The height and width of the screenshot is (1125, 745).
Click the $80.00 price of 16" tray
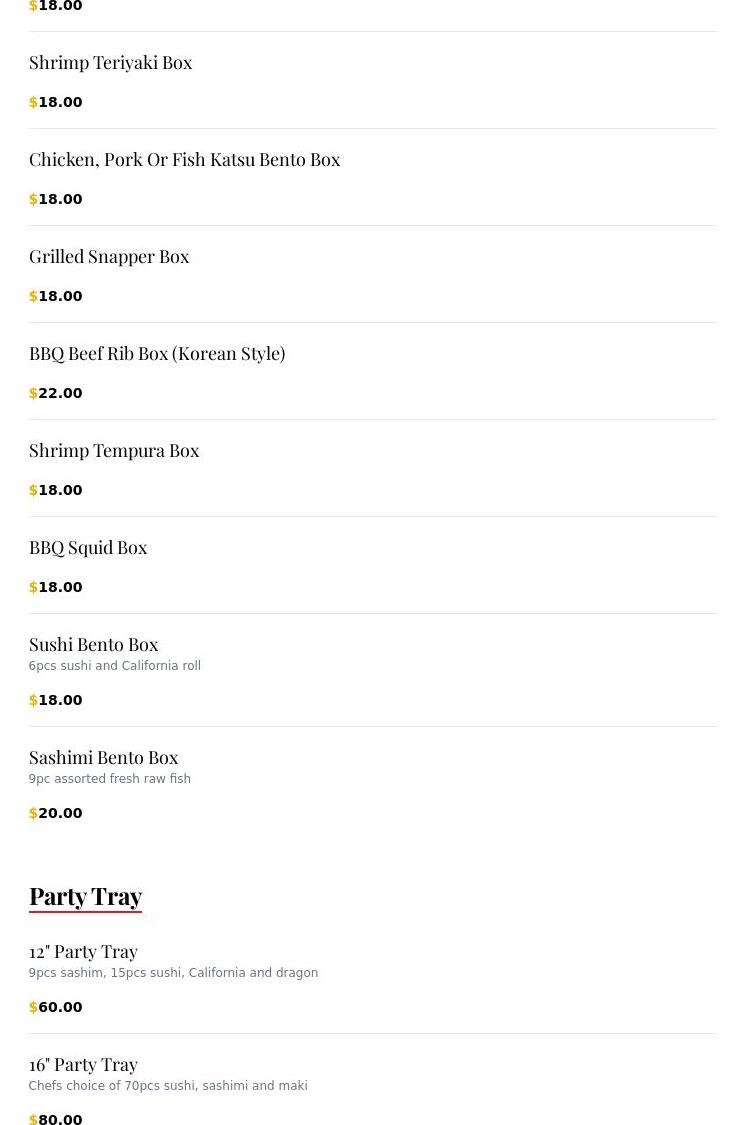pos(55,1119)
